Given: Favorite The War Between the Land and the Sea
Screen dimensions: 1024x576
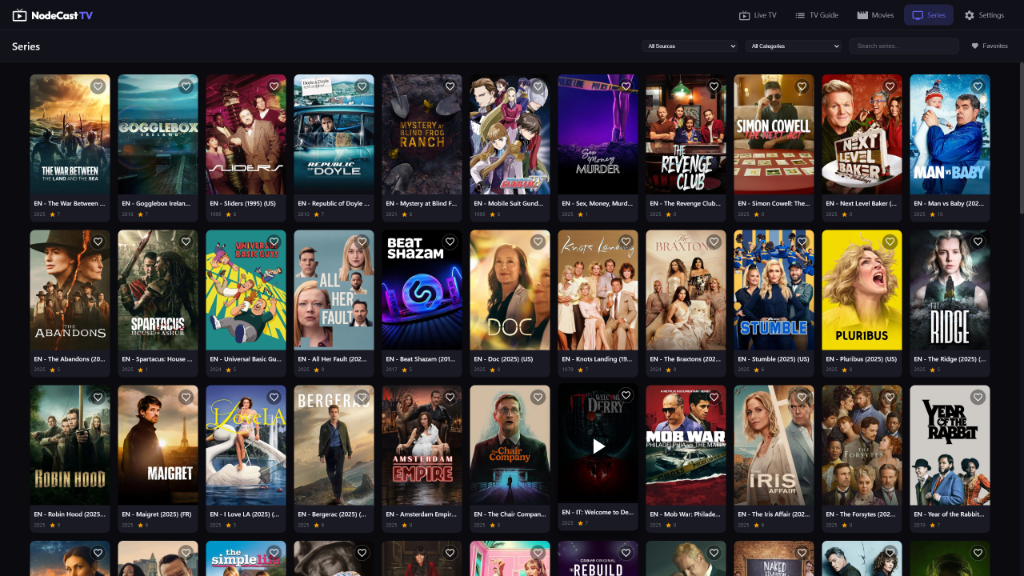Looking at the screenshot, I should 98,86.
